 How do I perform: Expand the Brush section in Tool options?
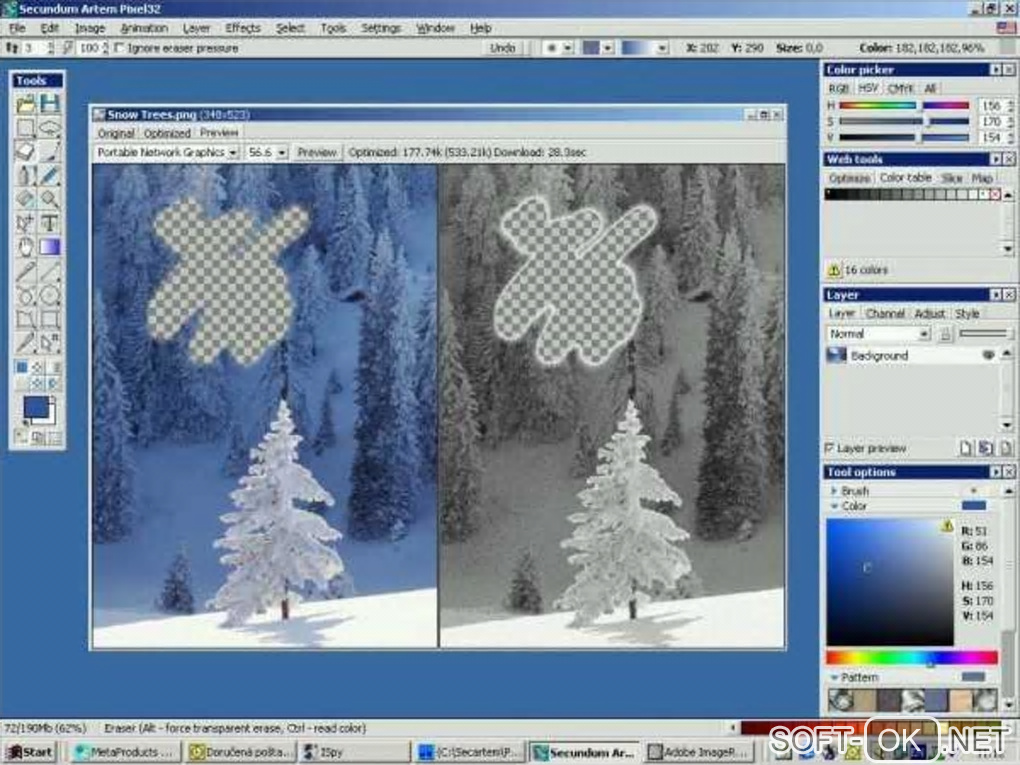pyautogui.click(x=834, y=491)
